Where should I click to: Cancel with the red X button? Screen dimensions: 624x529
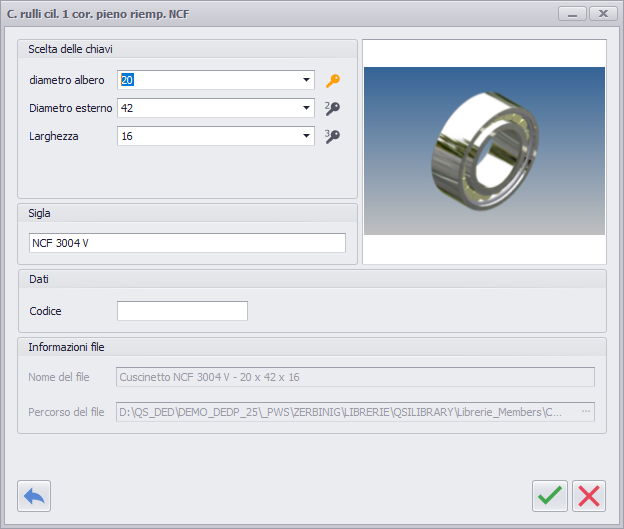[589, 496]
